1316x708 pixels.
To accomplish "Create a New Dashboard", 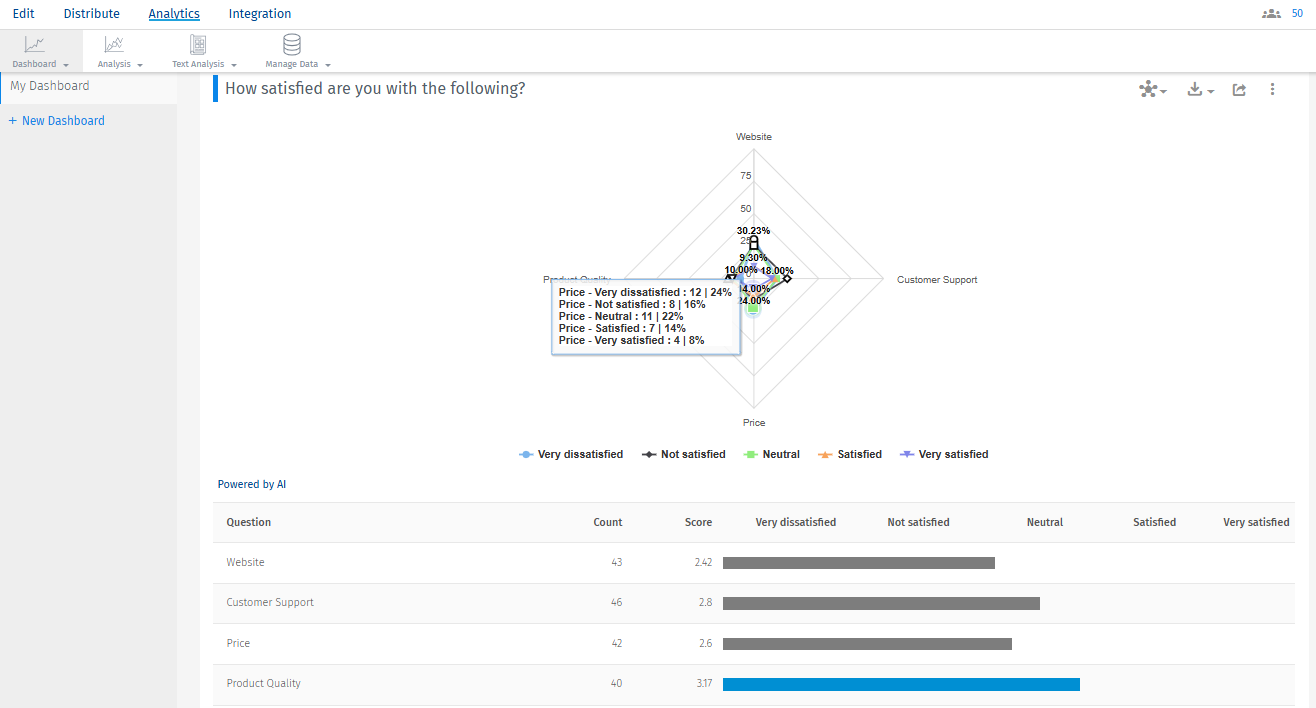I will tap(56, 121).
